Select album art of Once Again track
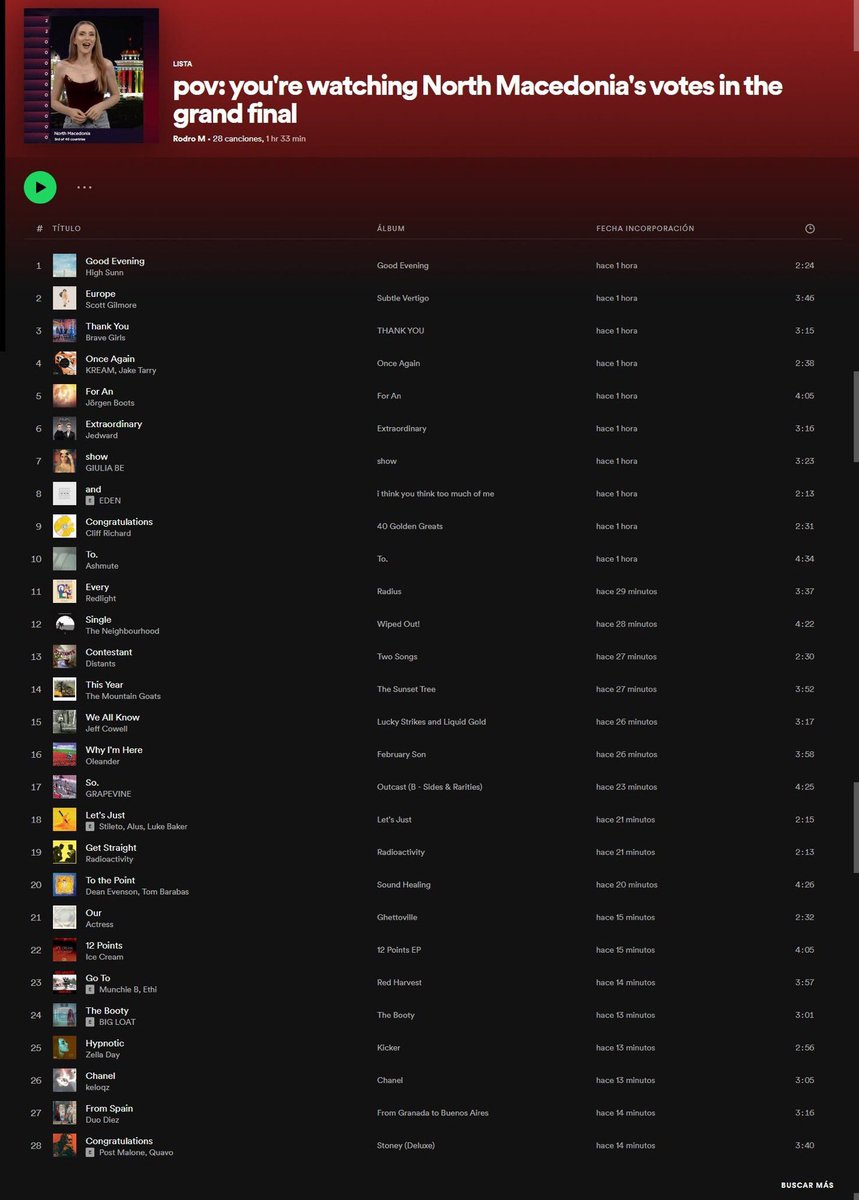 pos(64,363)
